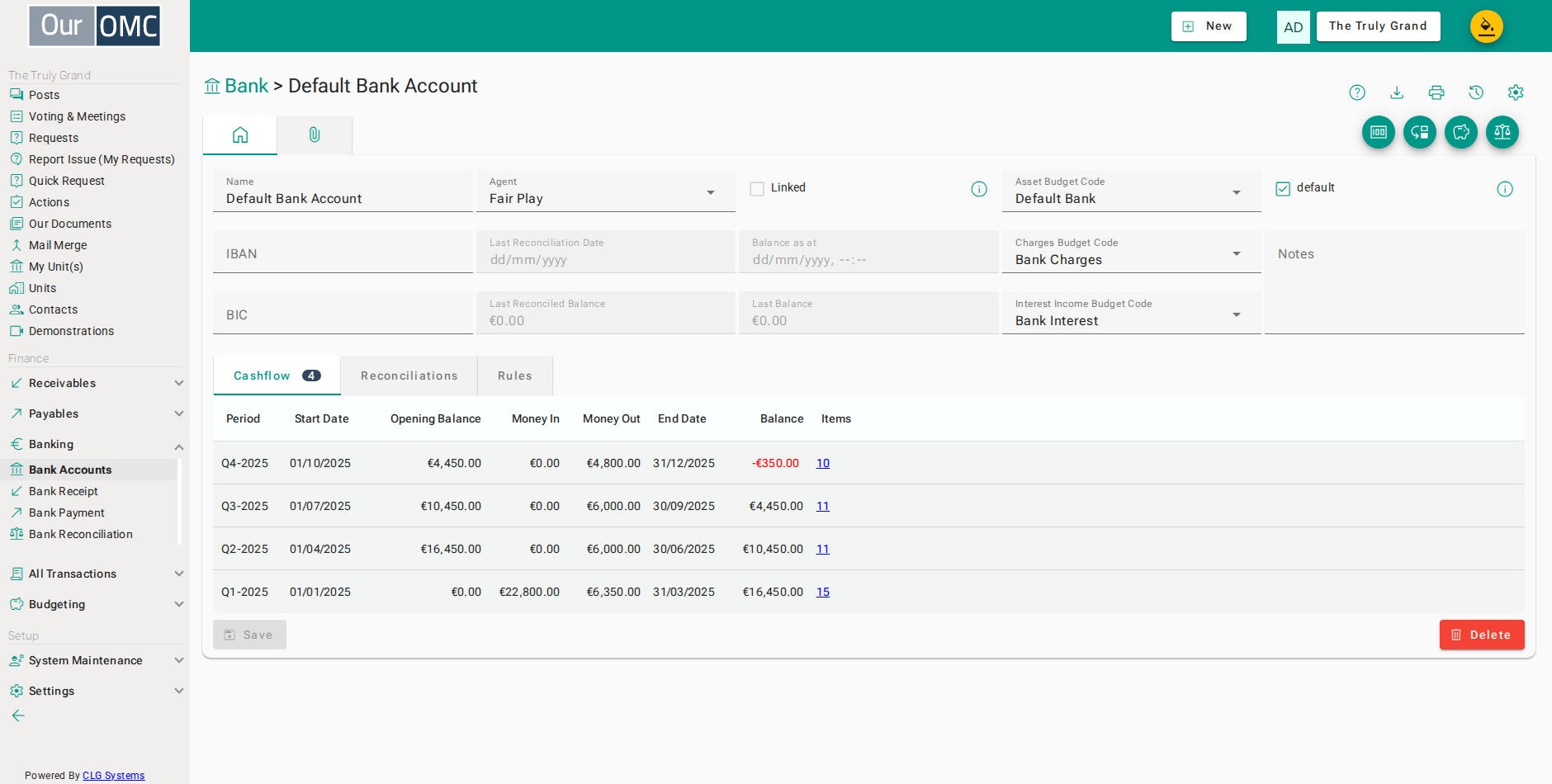Click the green piggy bank round button

pos(1461,132)
